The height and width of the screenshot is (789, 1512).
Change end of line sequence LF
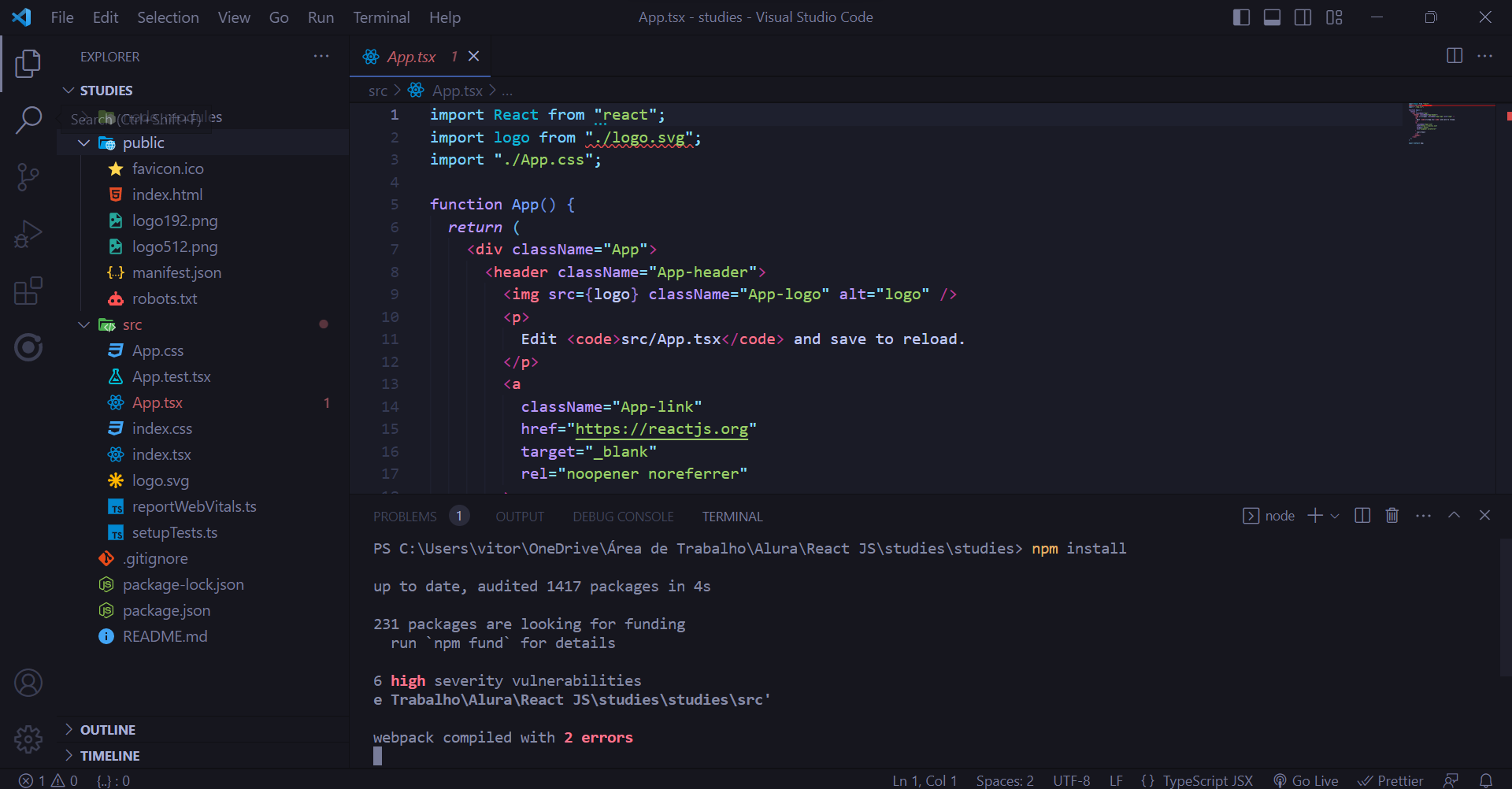tap(1116, 780)
